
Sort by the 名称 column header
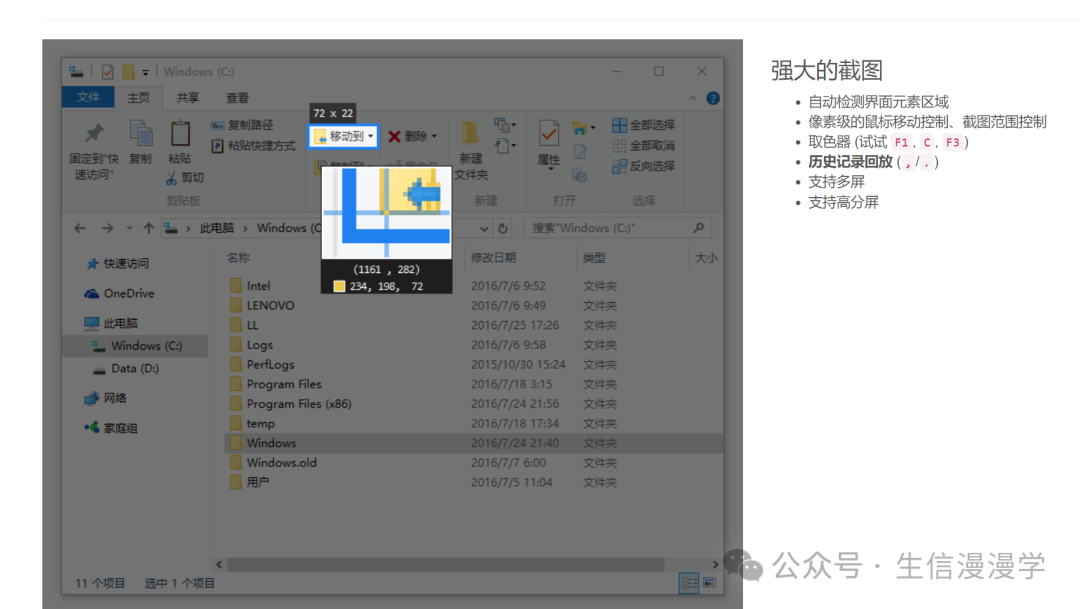pos(238,257)
